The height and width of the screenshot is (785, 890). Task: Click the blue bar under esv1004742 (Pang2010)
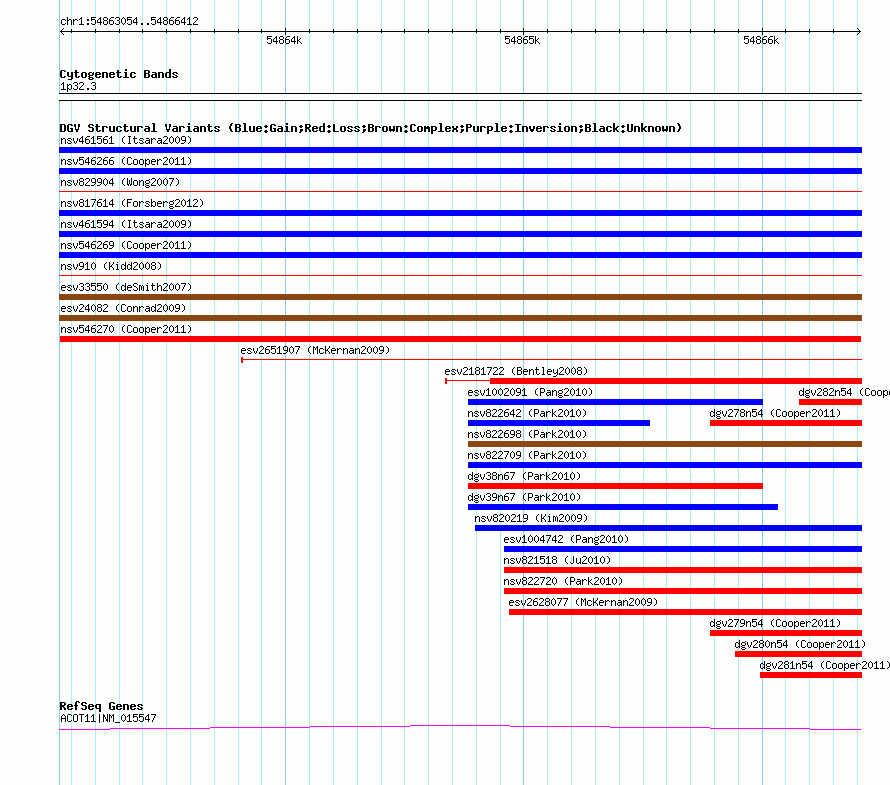[x=683, y=549]
